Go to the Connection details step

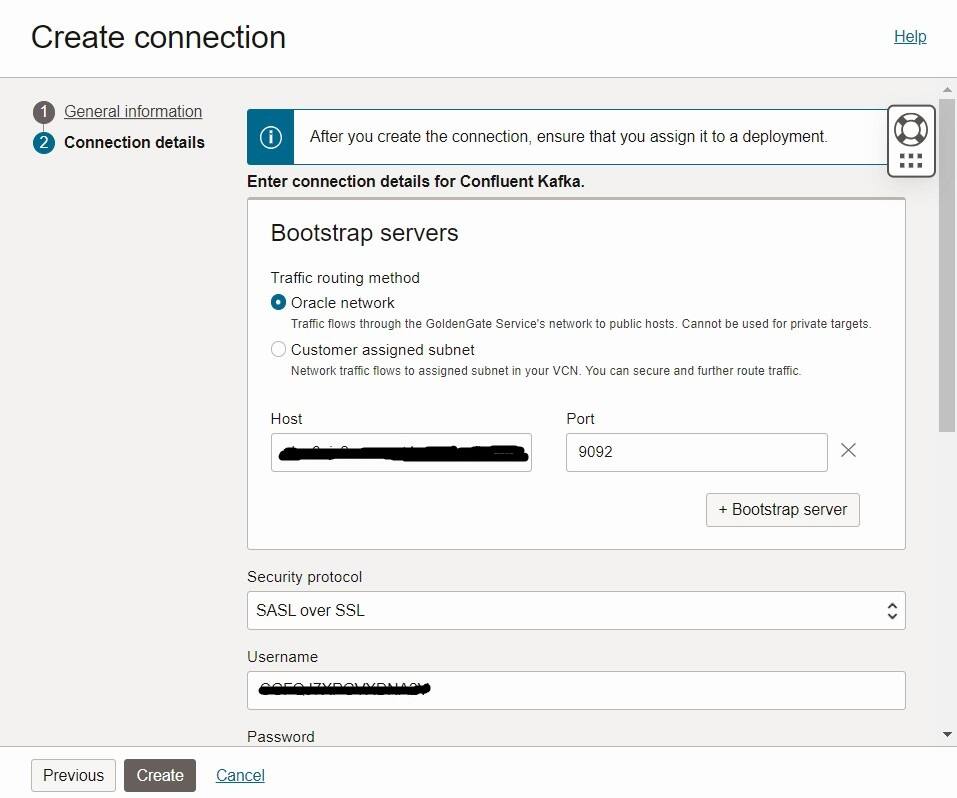(134, 142)
